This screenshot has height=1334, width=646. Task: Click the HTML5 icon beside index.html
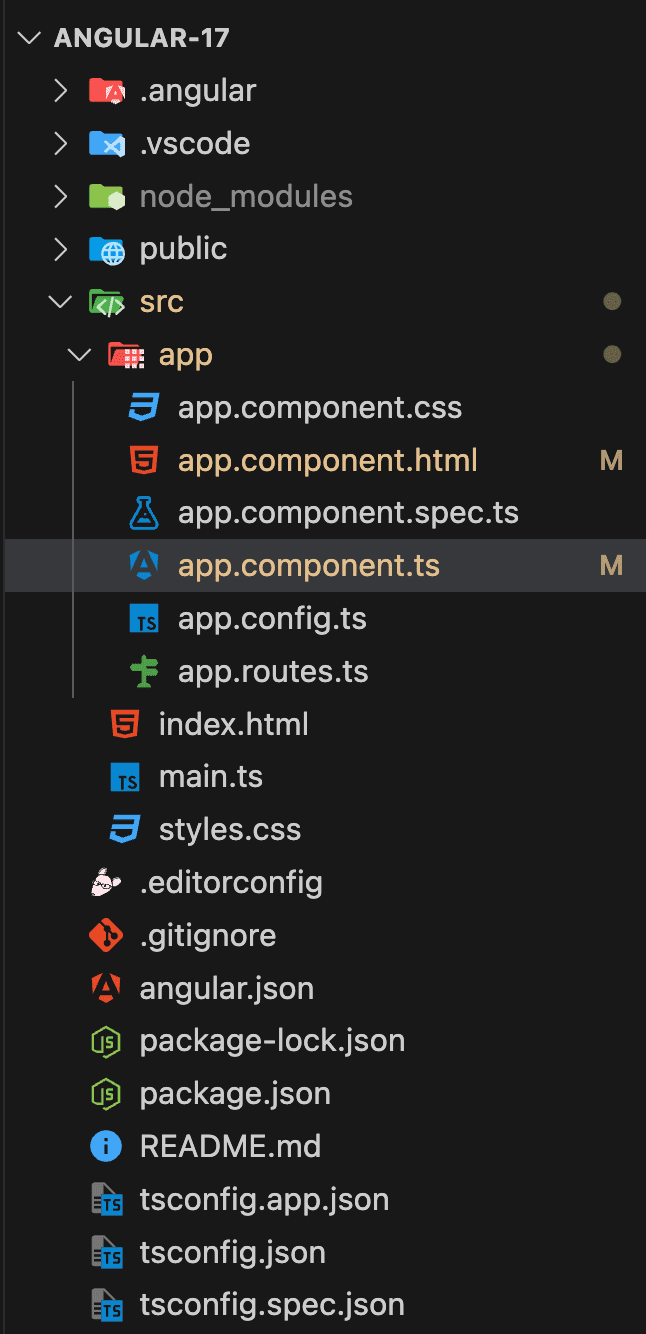coord(125,724)
